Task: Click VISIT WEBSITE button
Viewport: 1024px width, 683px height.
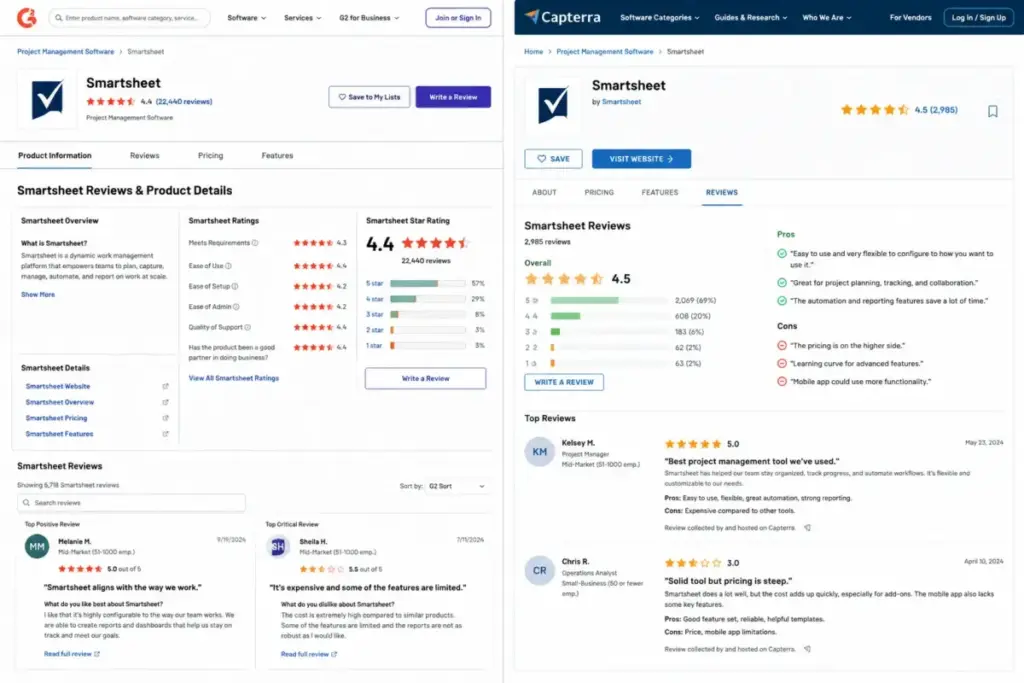Action: (641, 159)
